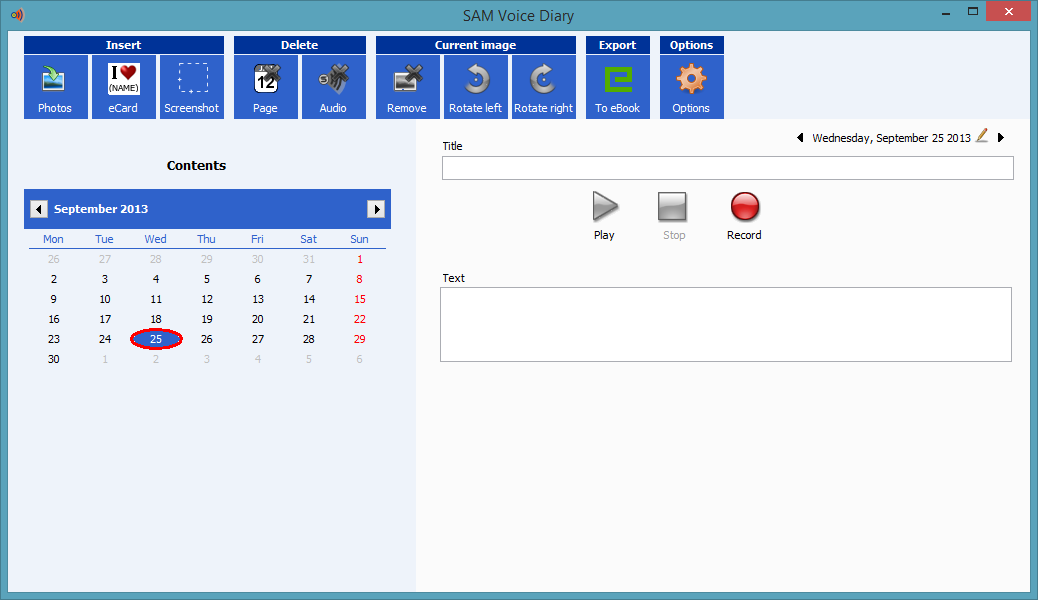Image resolution: width=1038 pixels, height=600 pixels.
Task: Select September 4 in calendar
Action: tap(156, 279)
